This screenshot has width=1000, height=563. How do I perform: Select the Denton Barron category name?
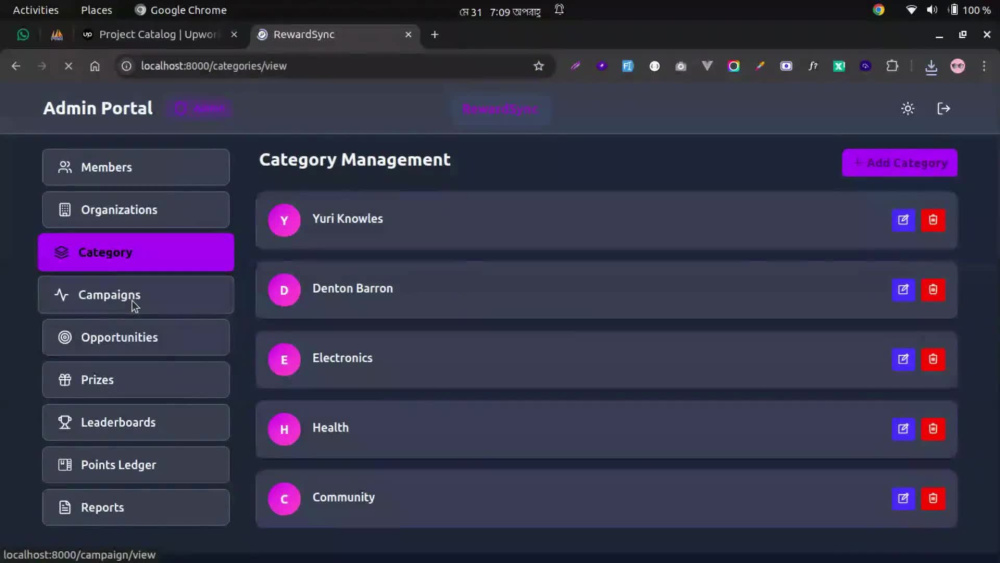[353, 288]
